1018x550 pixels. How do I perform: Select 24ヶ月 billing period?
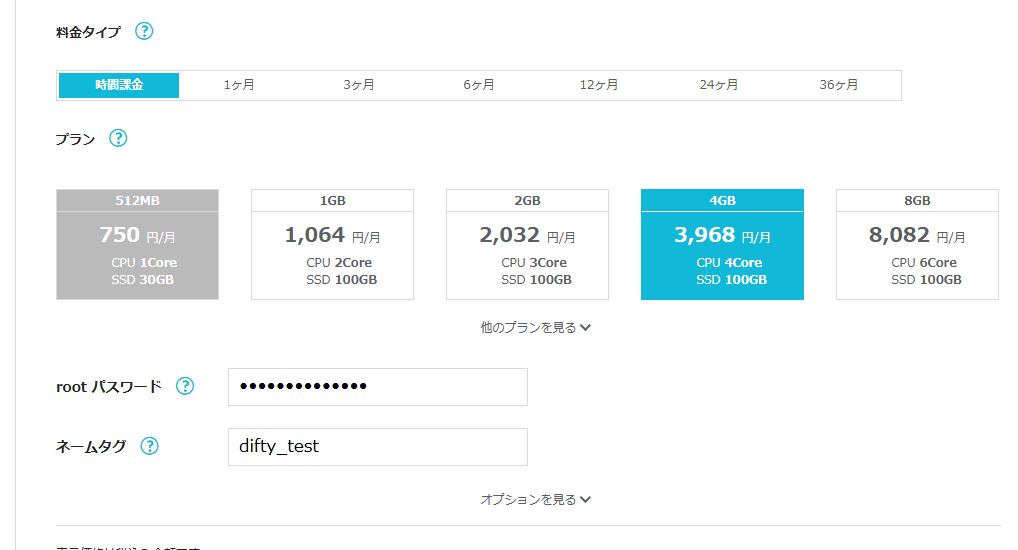tap(719, 85)
